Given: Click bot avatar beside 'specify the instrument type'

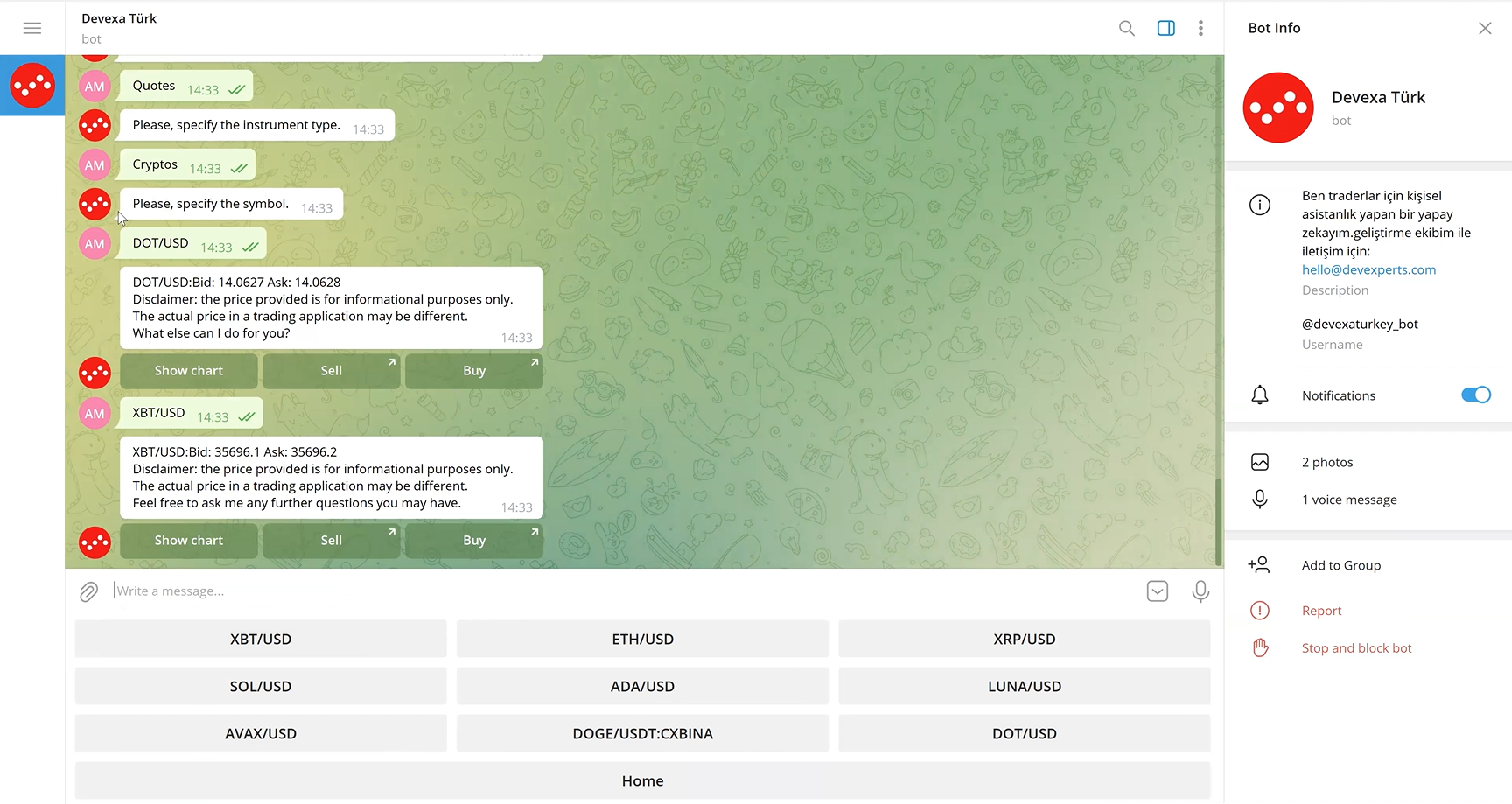Looking at the screenshot, I should pos(94,126).
